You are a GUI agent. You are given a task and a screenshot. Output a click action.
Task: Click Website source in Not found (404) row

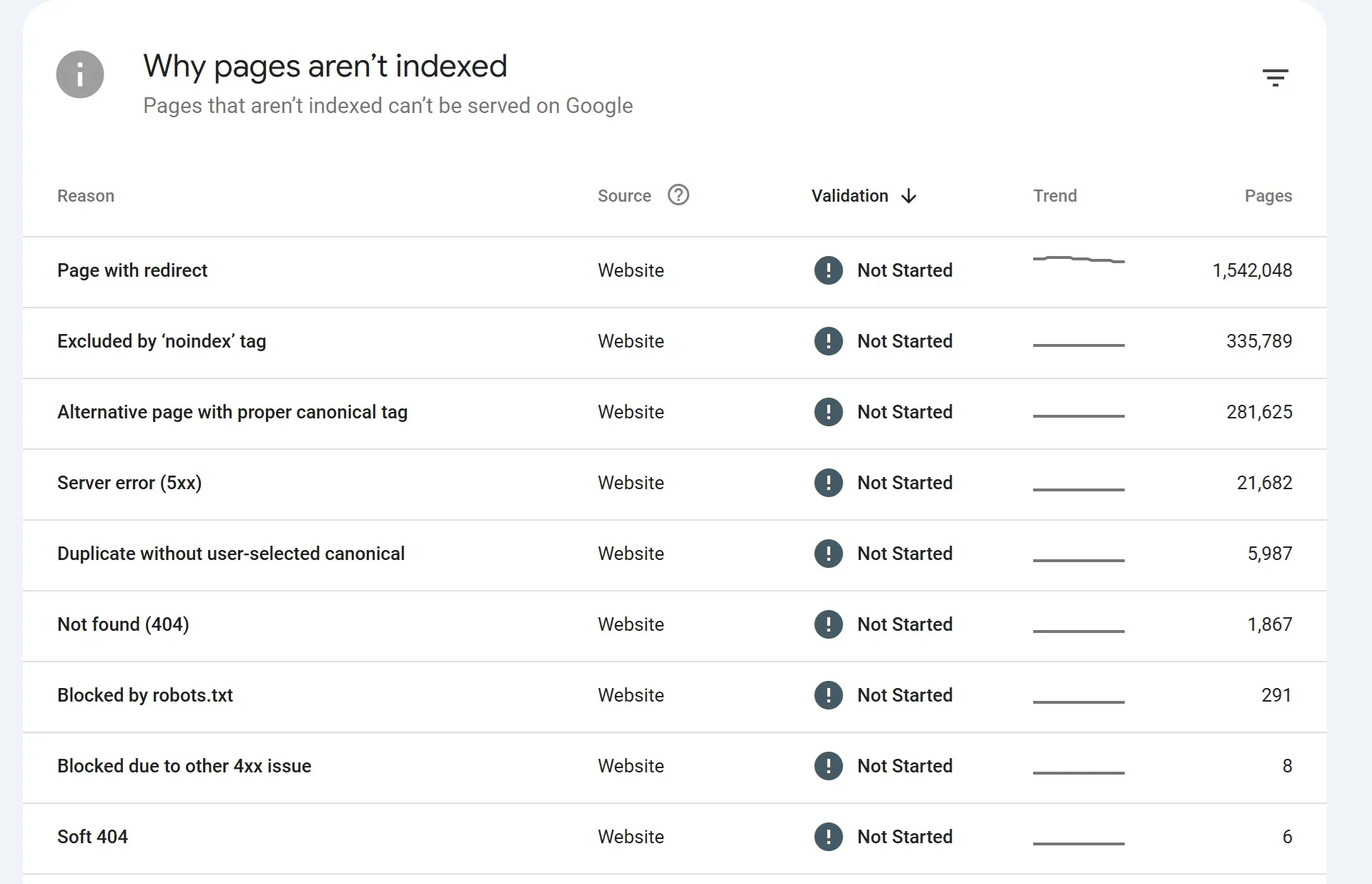[631, 624]
